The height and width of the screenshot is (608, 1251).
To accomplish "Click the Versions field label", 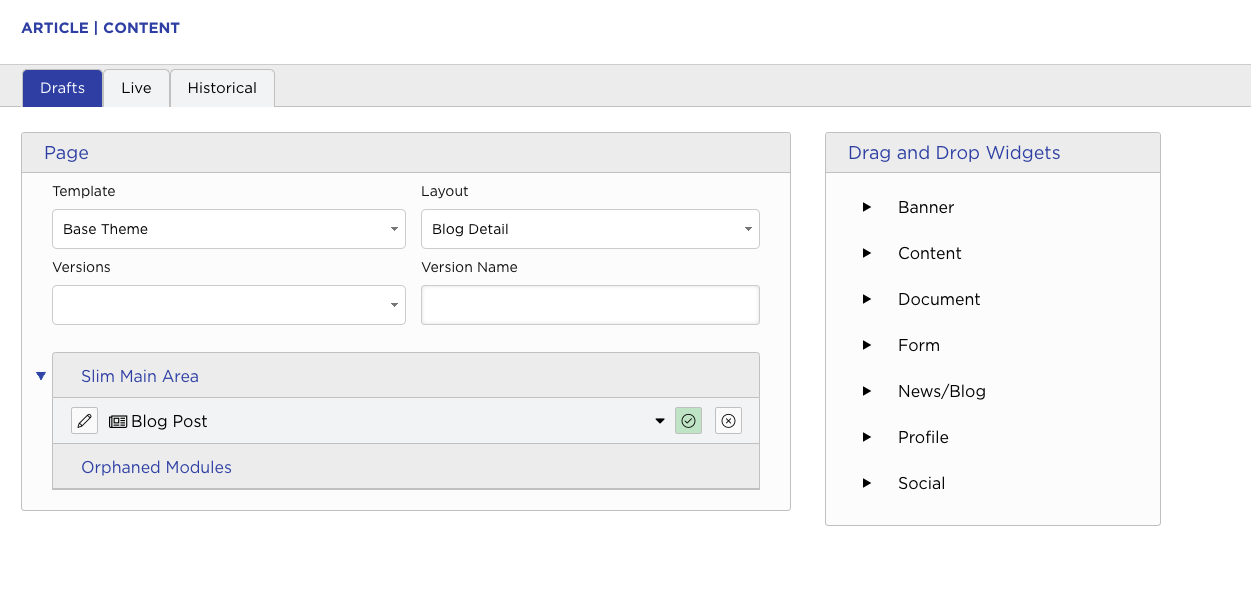I will (x=81, y=267).
